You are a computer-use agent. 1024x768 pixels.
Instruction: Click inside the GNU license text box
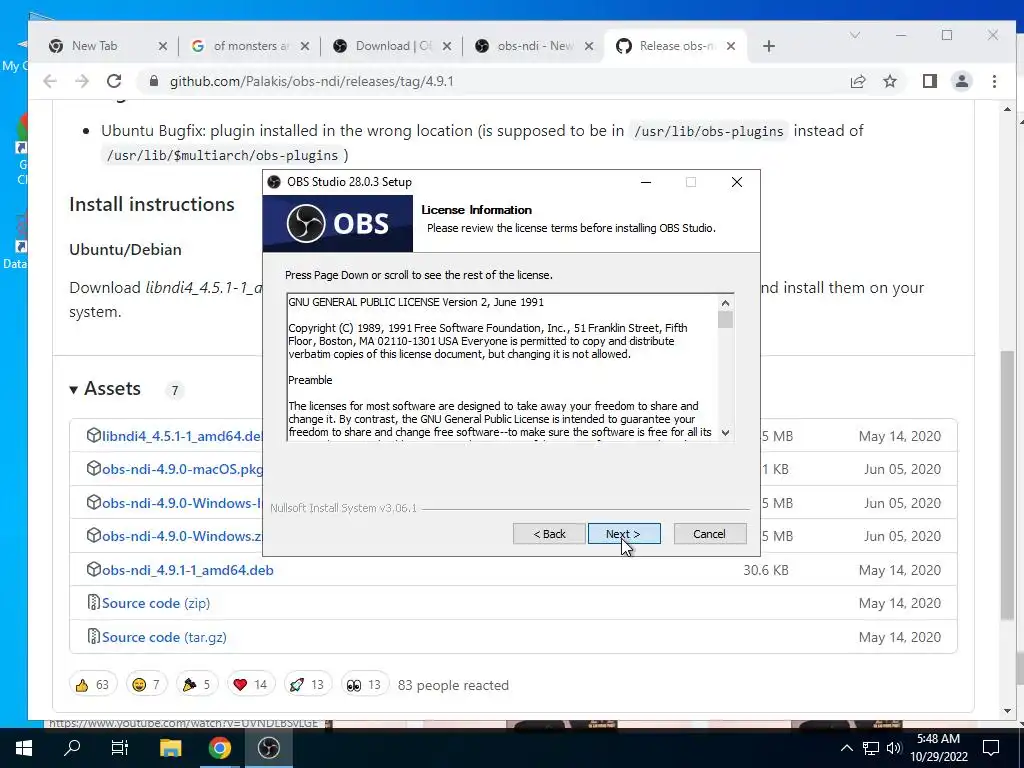(502, 367)
